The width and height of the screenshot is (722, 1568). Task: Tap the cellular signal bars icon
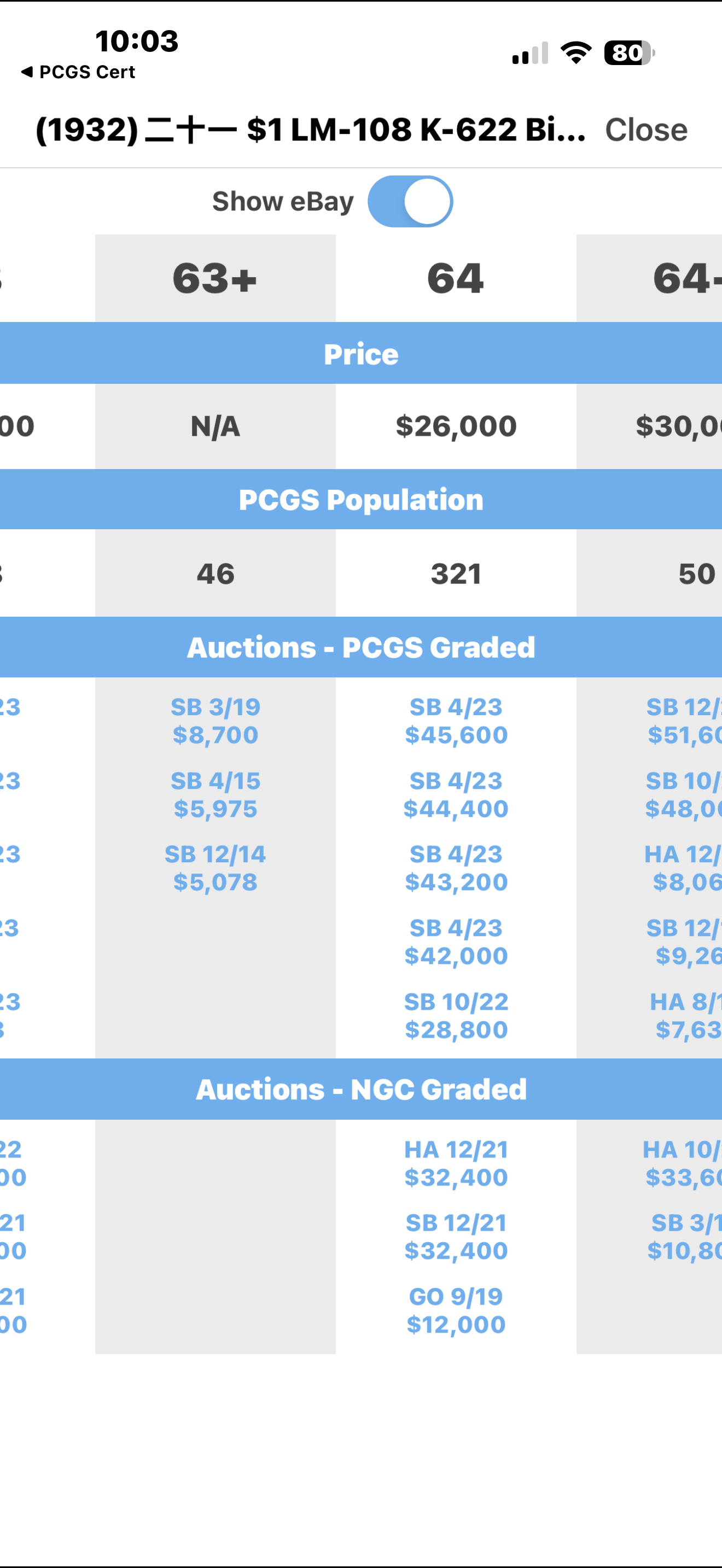(530, 53)
